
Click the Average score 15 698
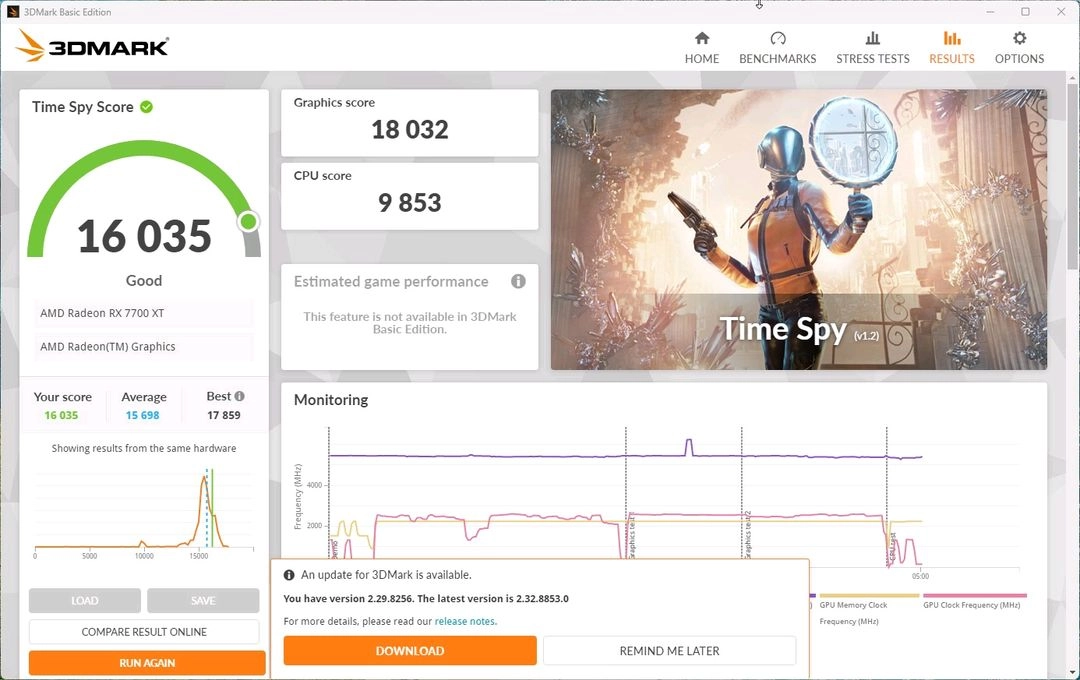tap(143, 415)
